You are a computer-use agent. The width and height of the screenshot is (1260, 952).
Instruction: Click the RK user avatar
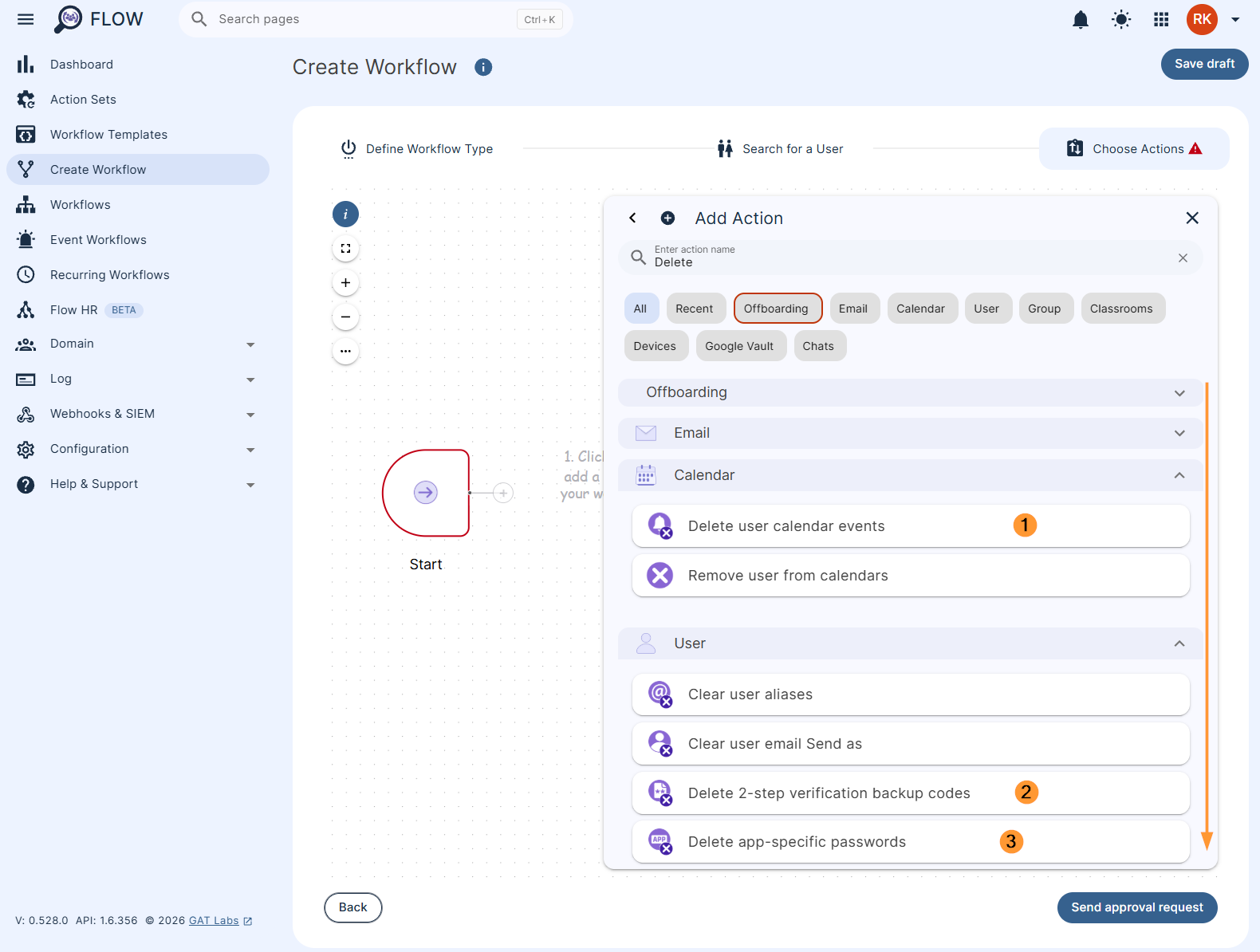[x=1202, y=19]
